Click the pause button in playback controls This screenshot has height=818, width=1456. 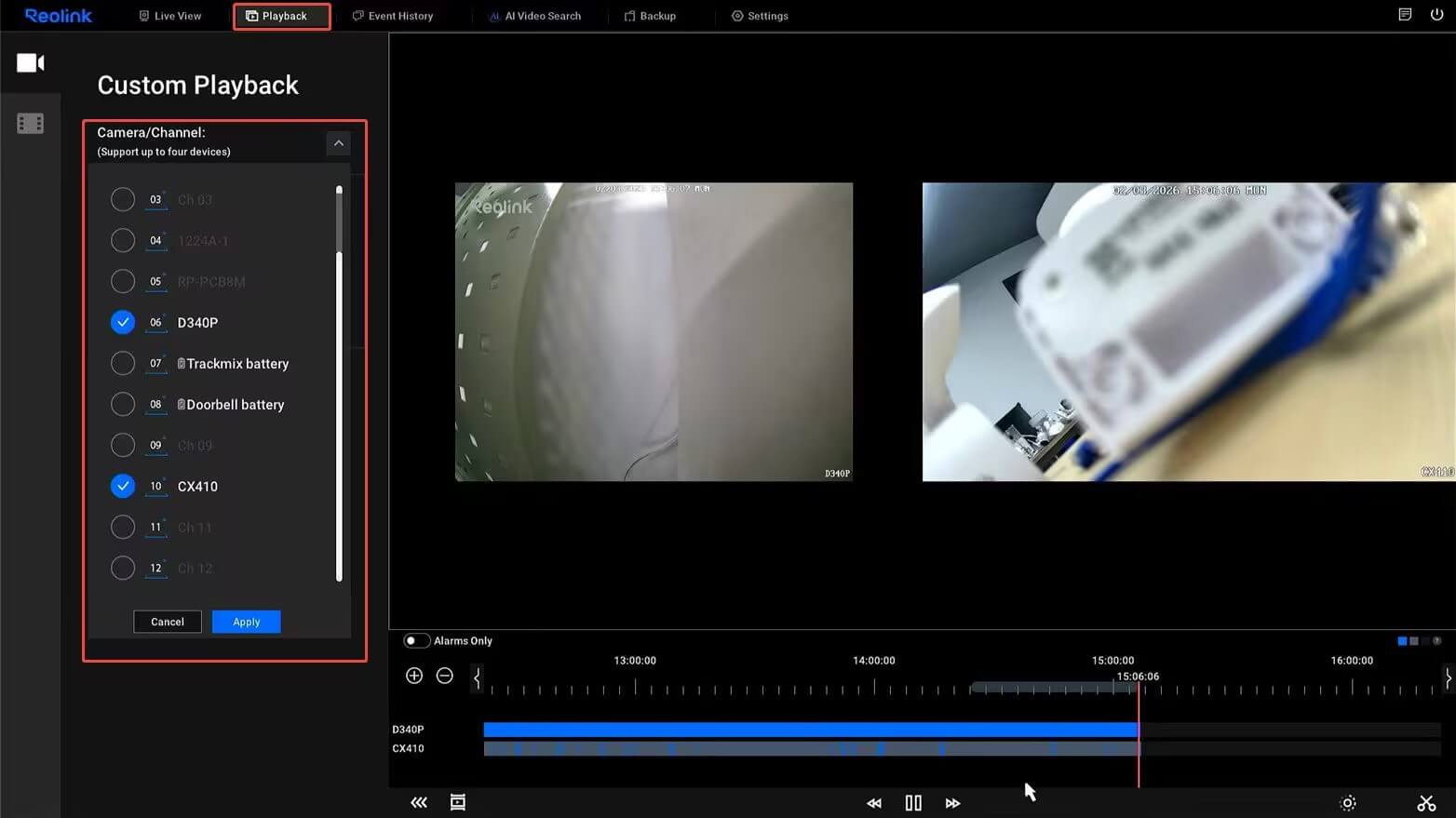tap(912, 802)
